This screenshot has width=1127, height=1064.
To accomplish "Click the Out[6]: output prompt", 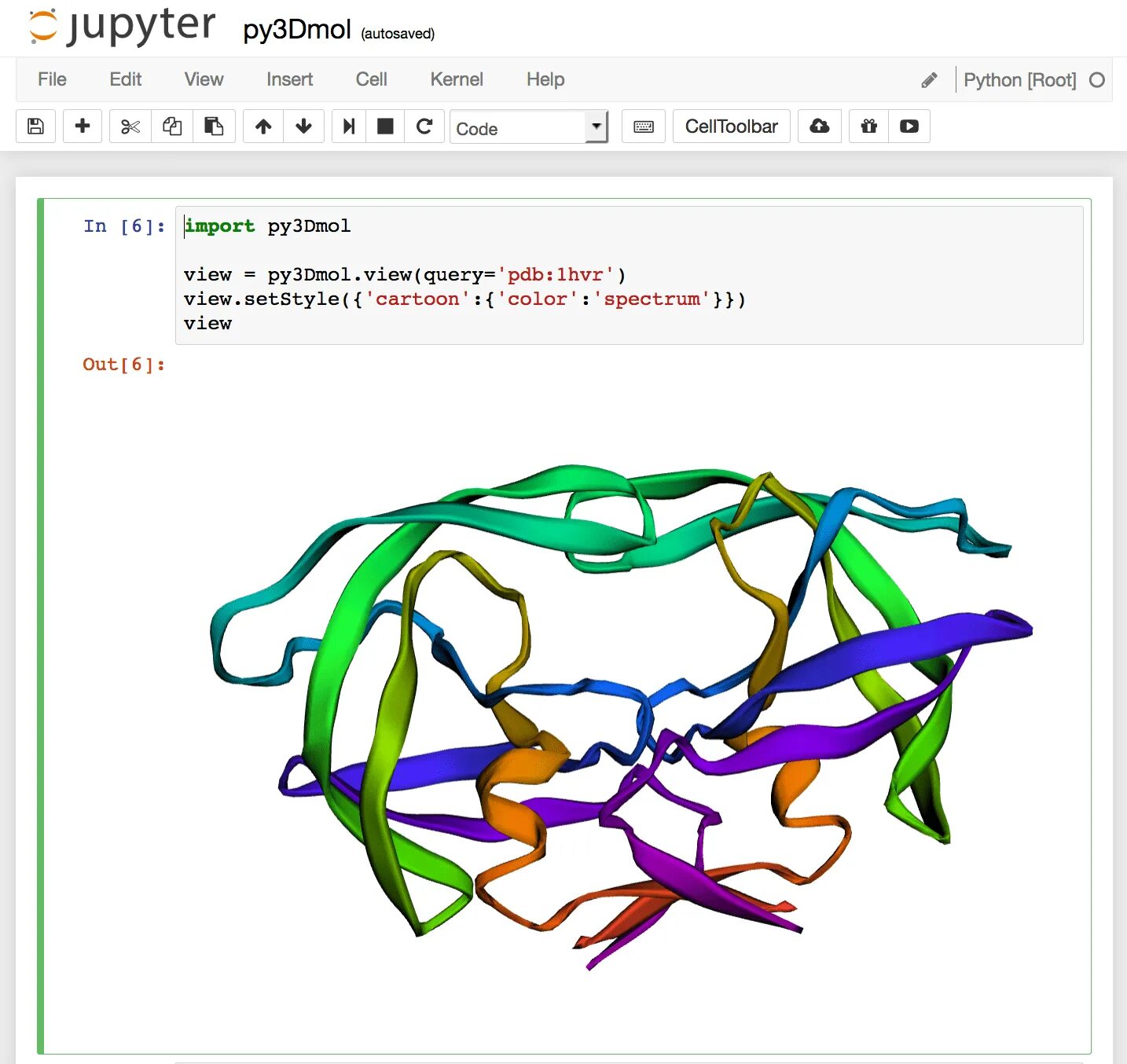I will (124, 365).
